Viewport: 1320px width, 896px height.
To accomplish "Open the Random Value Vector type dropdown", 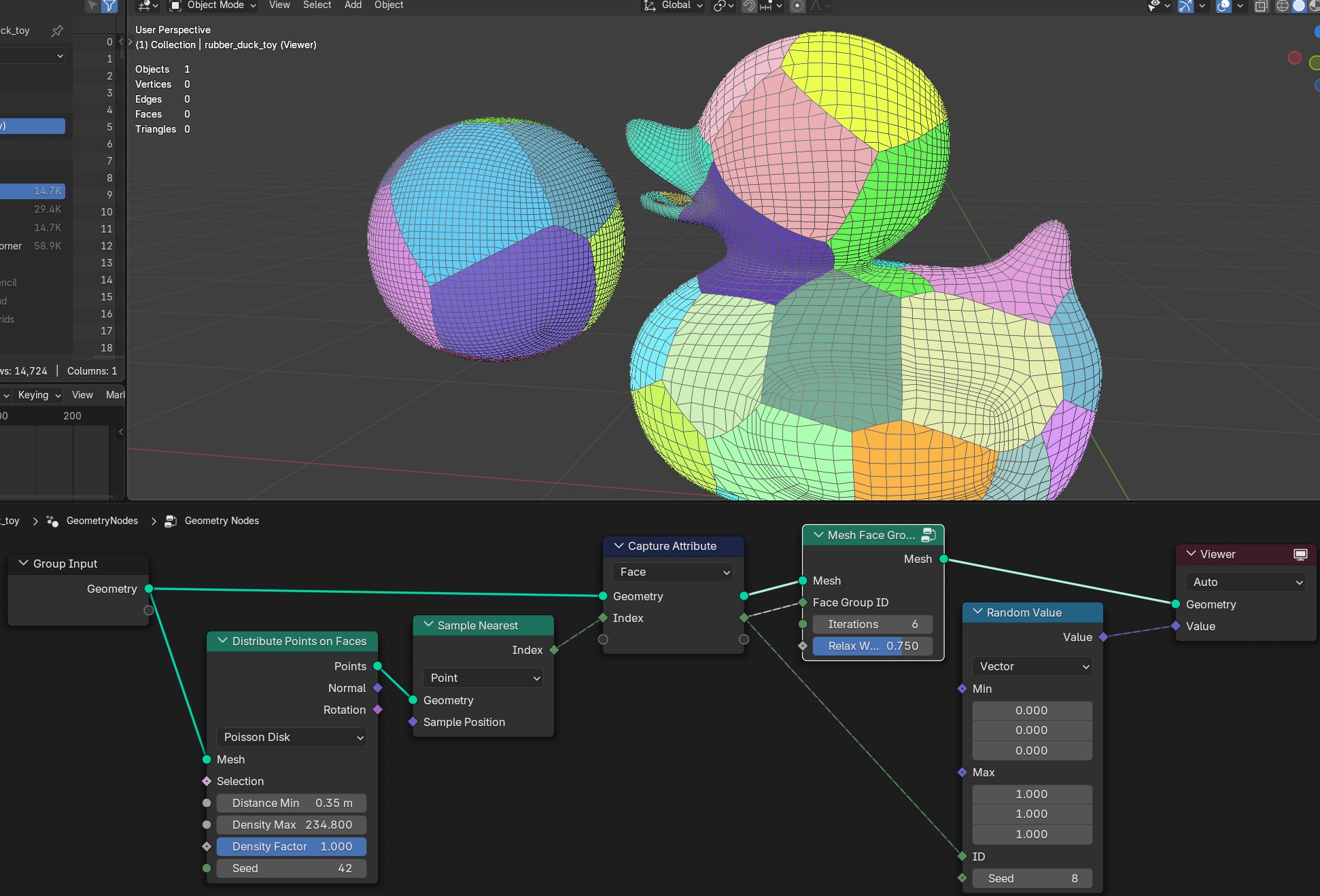I will (x=1032, y=666).
